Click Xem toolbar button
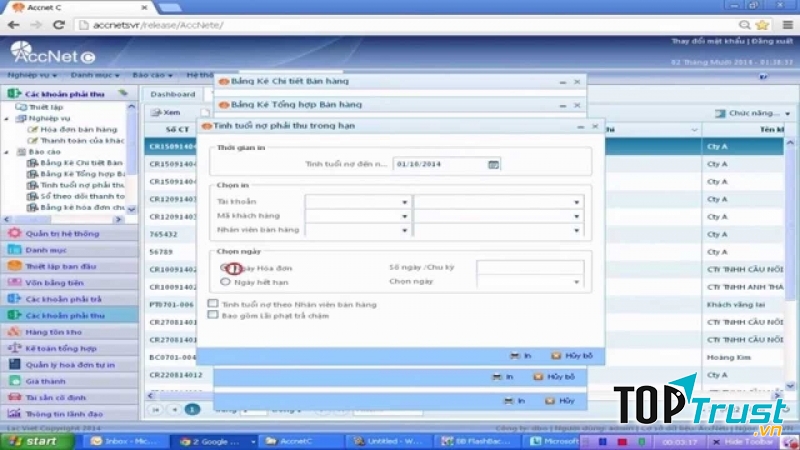The image size is (800, 450). click(166, 112)
